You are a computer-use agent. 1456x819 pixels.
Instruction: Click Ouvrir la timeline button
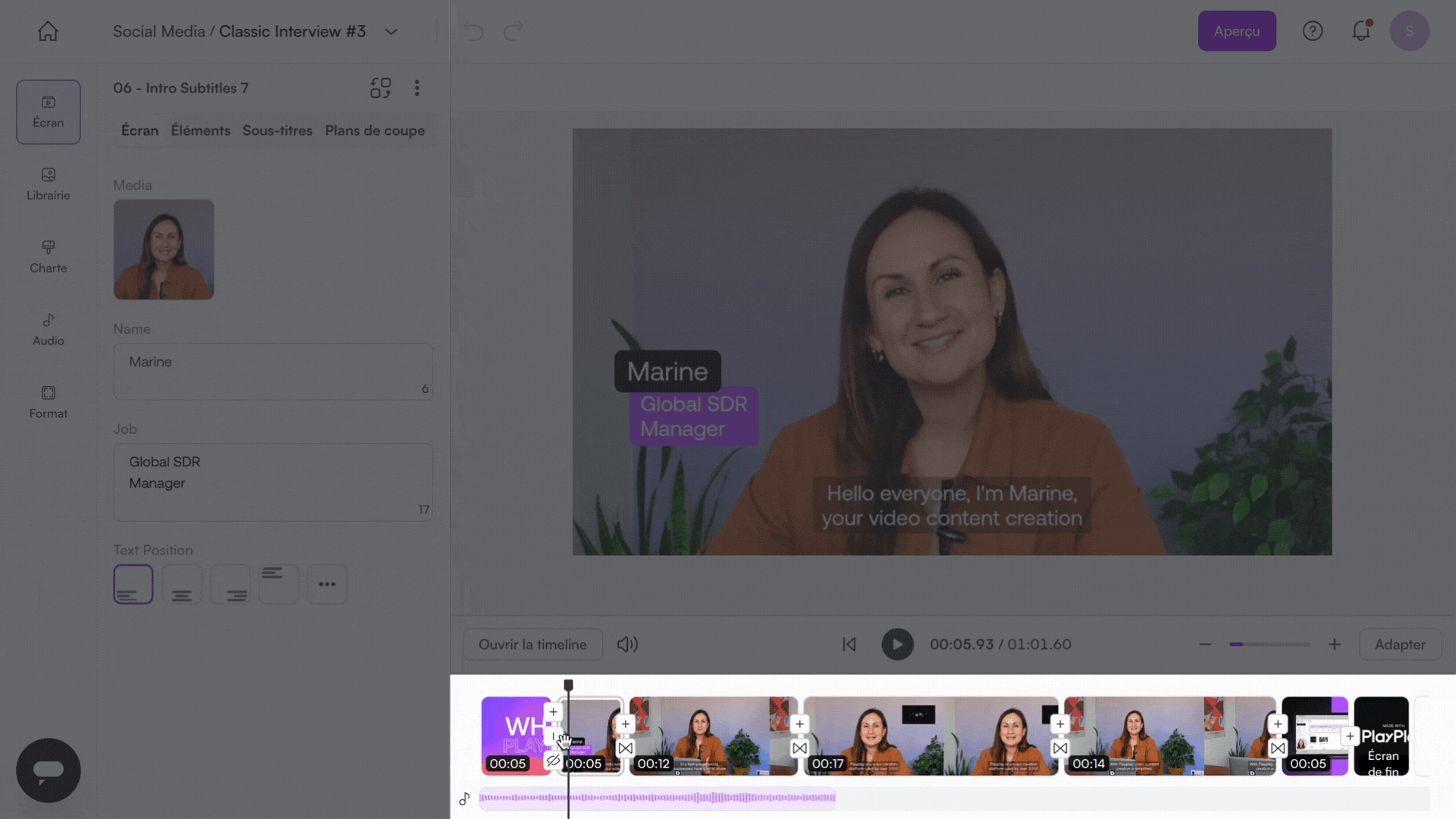[532, 645]
